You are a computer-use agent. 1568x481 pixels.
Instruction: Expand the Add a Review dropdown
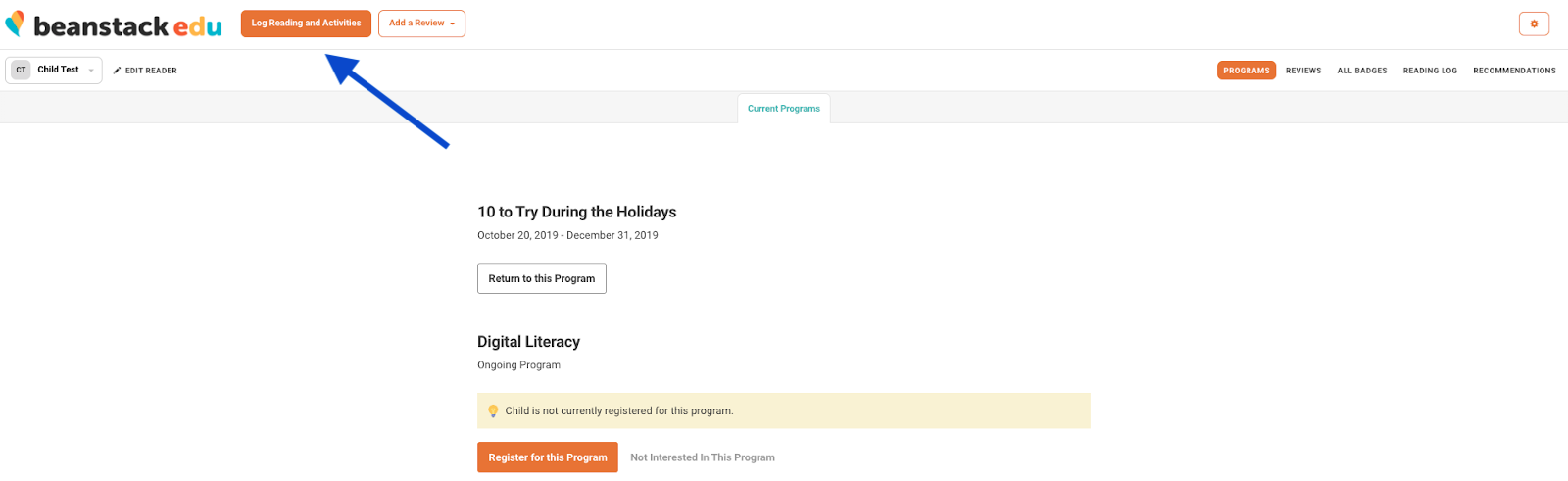point(421,24)
